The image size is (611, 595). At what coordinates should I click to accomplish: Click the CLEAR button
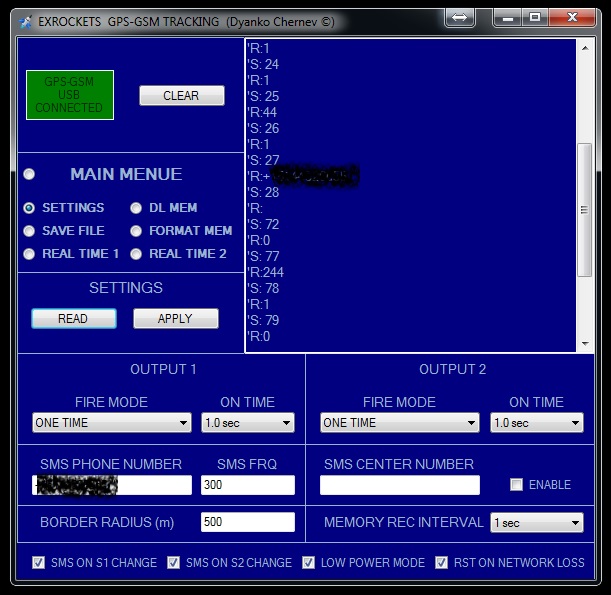(x=182, y=95)
